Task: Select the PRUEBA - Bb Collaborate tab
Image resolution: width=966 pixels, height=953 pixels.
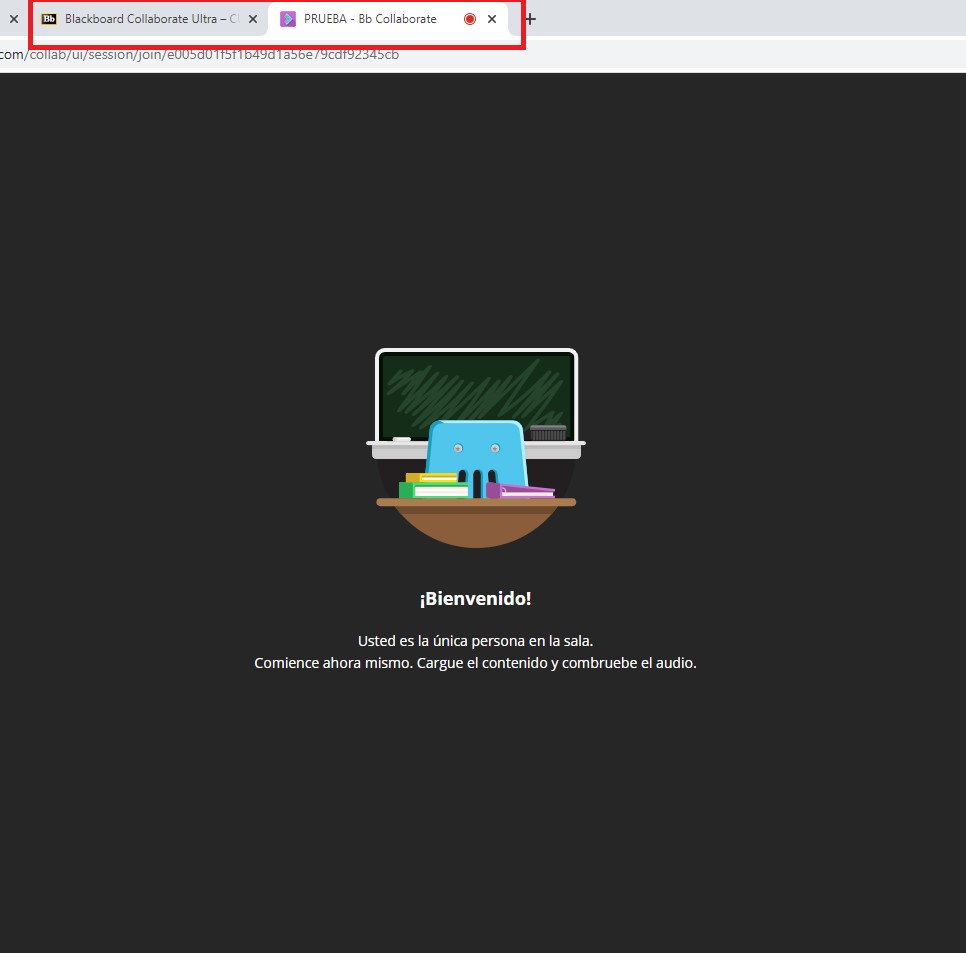Action: pyautogui.click(x=370, y=19)
